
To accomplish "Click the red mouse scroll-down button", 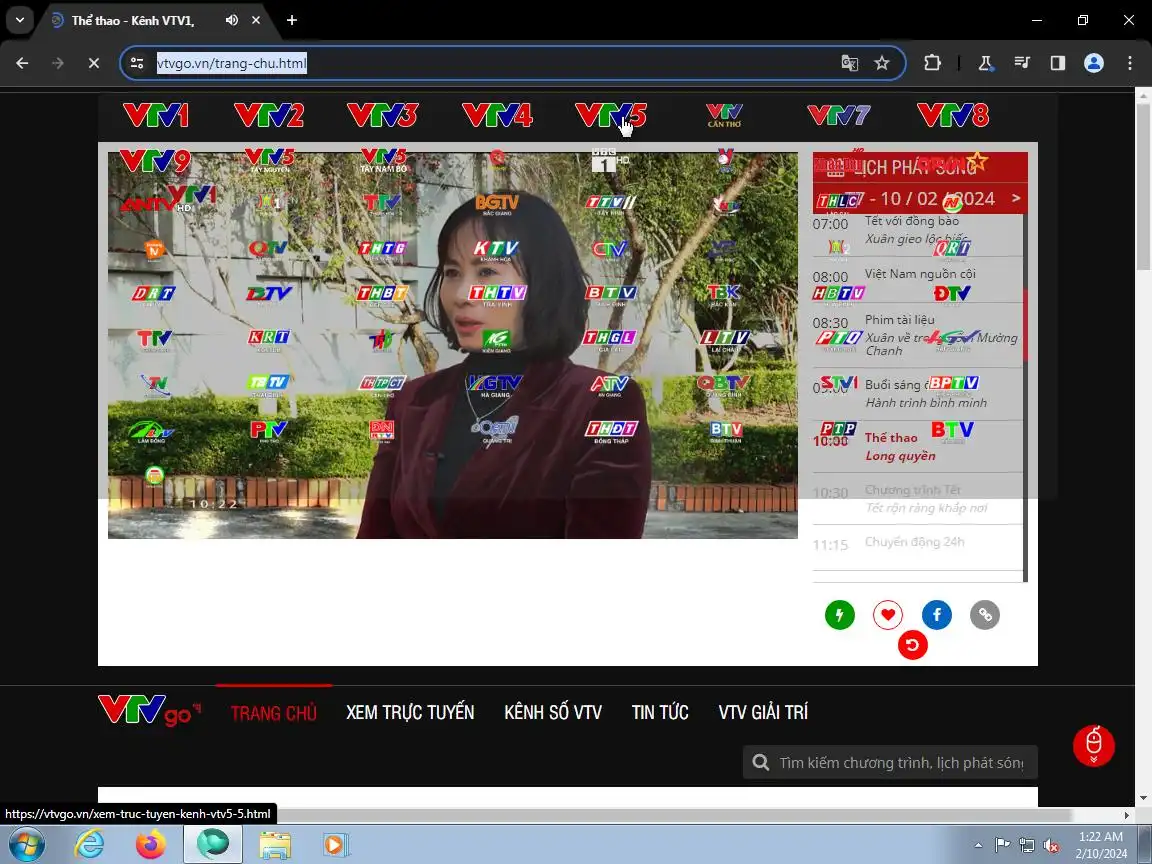I will coord(1093,746).
